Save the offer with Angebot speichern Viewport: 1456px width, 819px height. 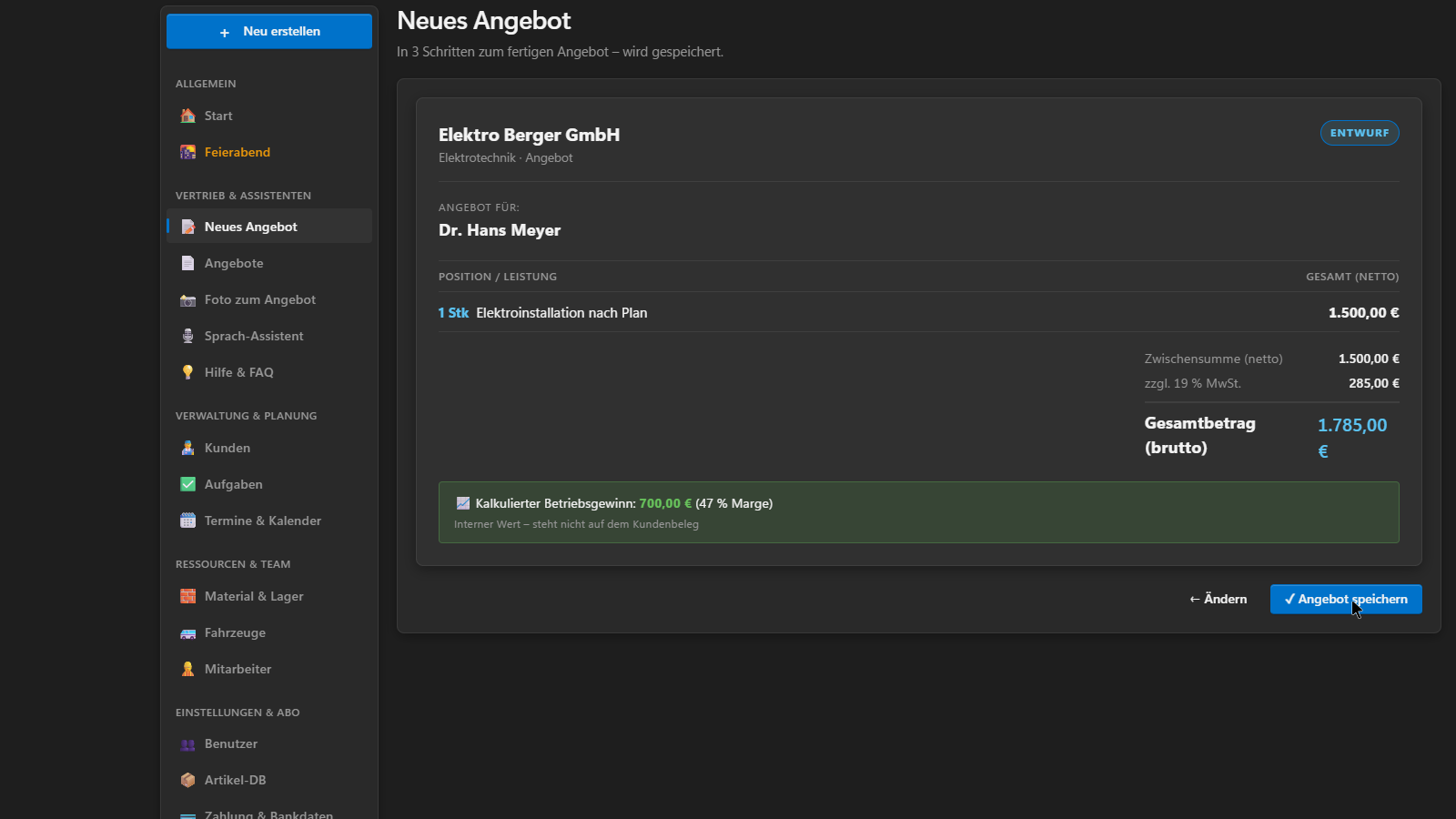(x=1346, y=599)
